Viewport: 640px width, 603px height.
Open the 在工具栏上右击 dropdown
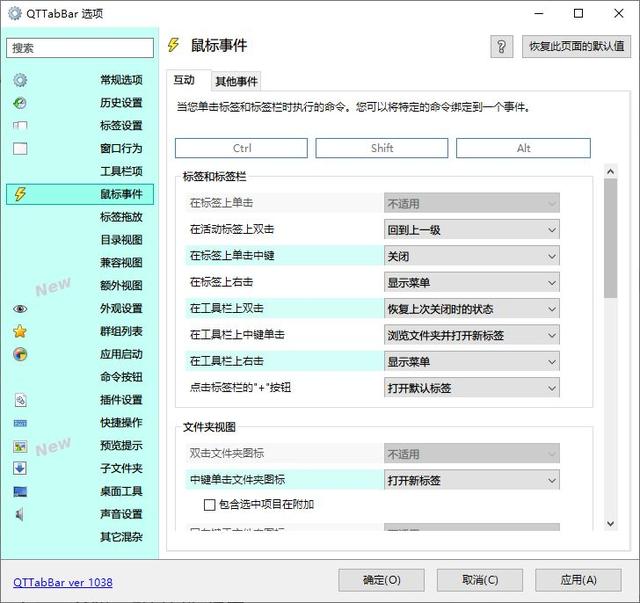coord(471,361)
